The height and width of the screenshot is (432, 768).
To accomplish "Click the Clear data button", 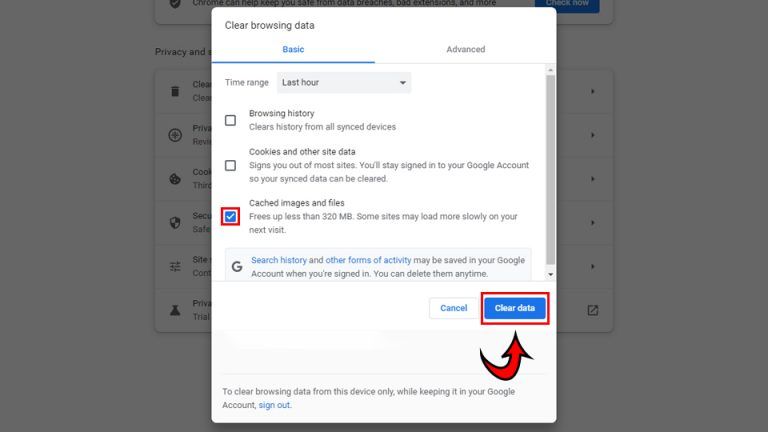I will [x=515, y=308].
